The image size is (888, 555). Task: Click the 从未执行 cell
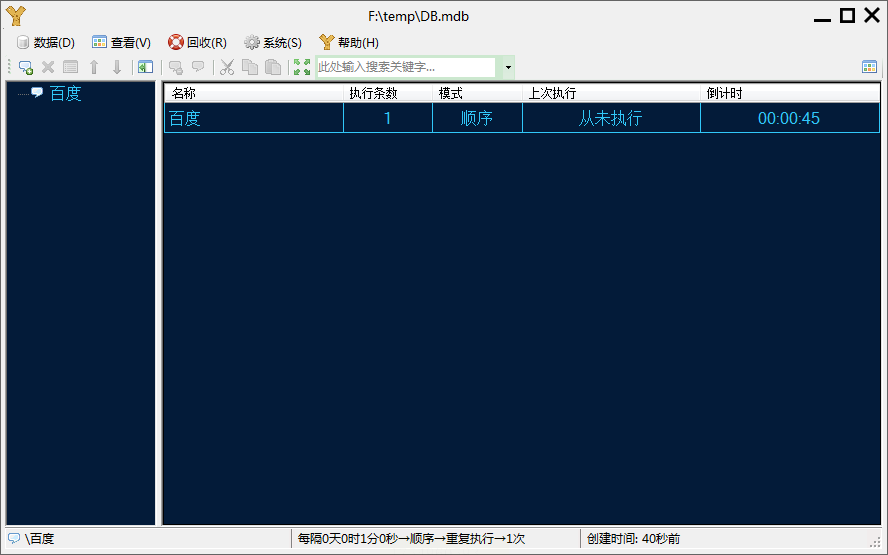click(x=611, y=118)
